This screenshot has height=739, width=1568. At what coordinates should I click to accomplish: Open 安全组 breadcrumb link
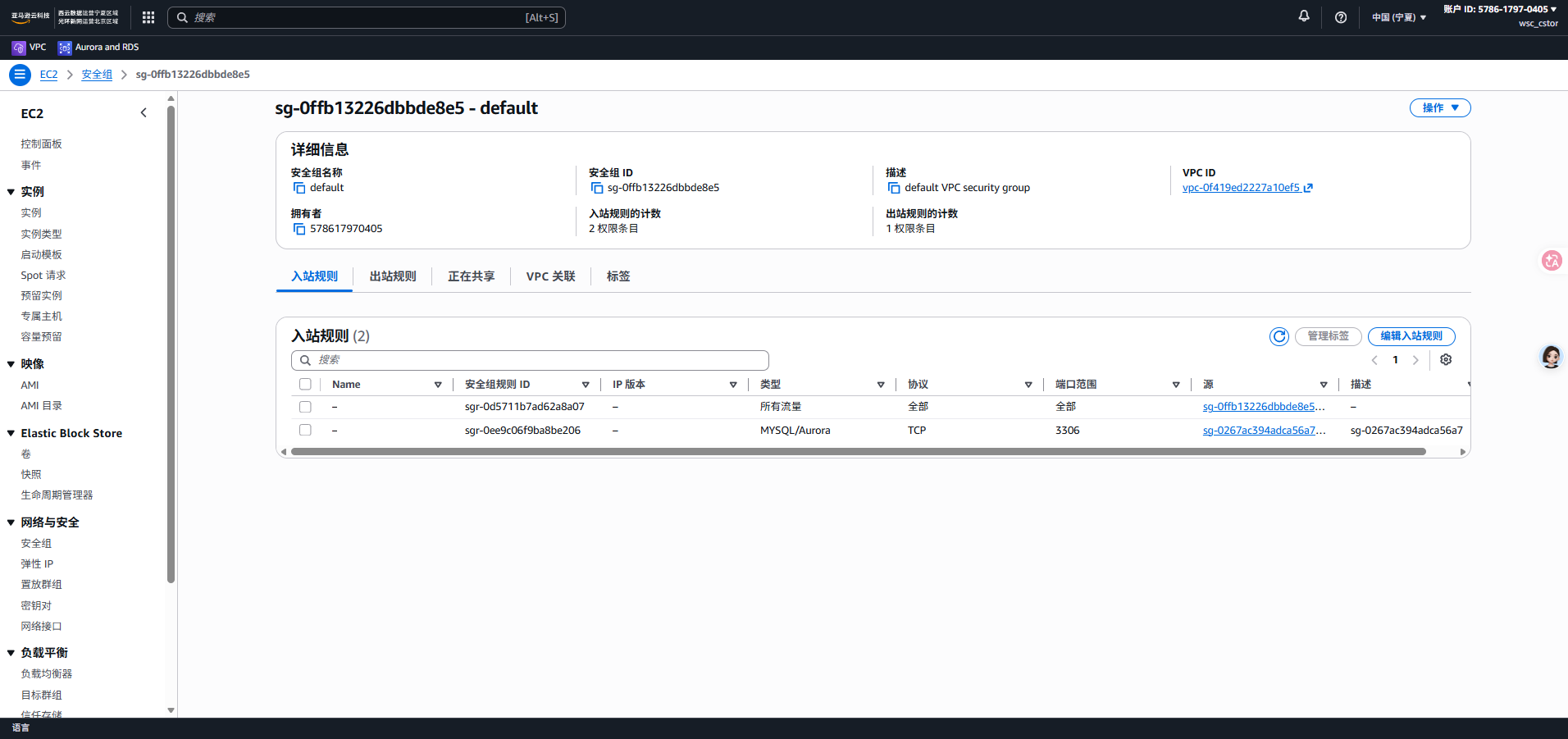point(97,75)
